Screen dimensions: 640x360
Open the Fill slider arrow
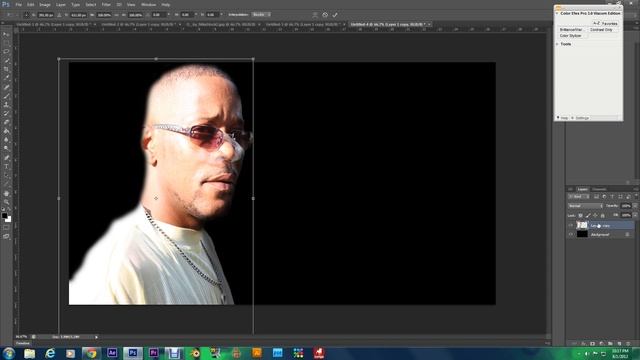click(635, 215)
